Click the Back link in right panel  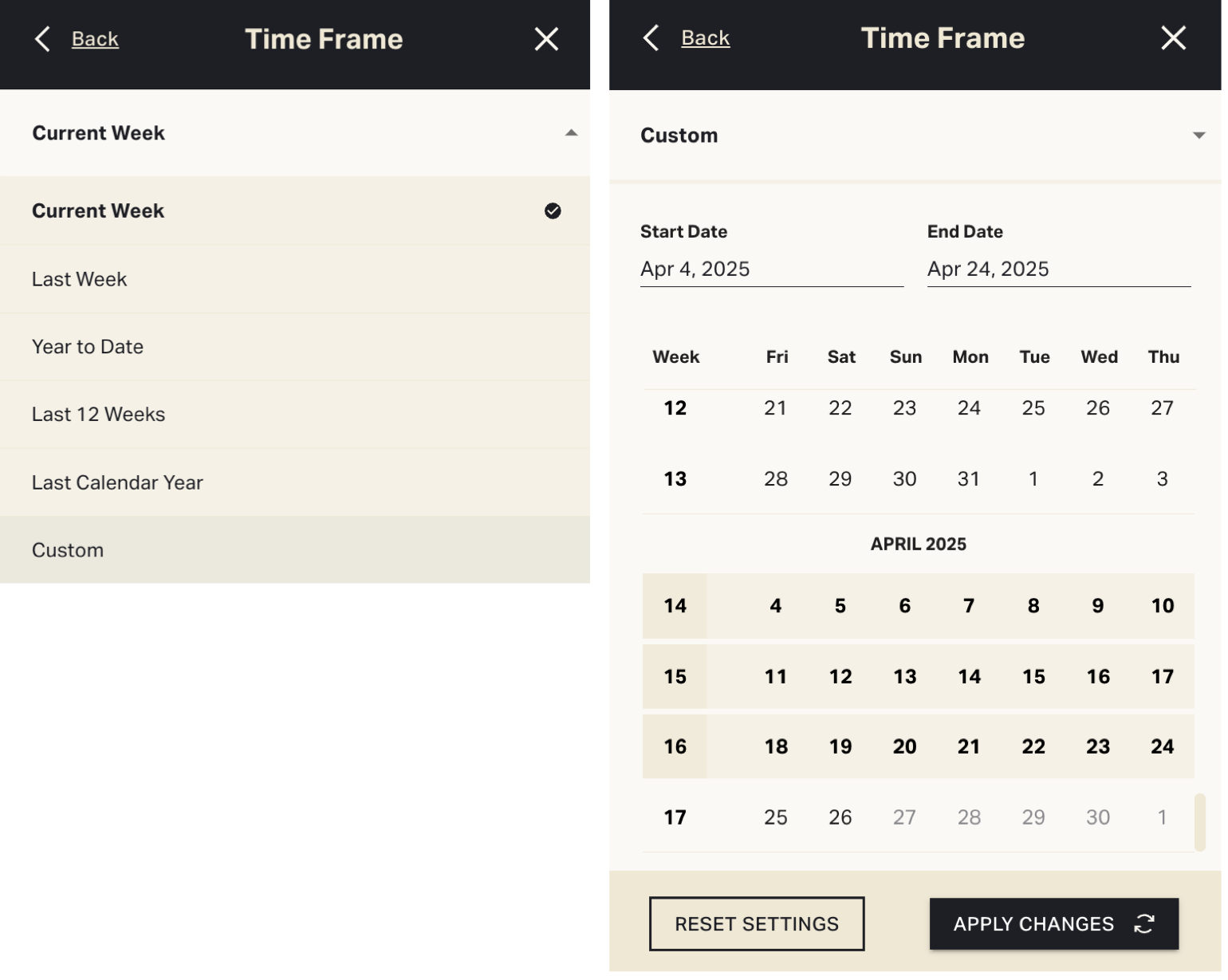705,37
